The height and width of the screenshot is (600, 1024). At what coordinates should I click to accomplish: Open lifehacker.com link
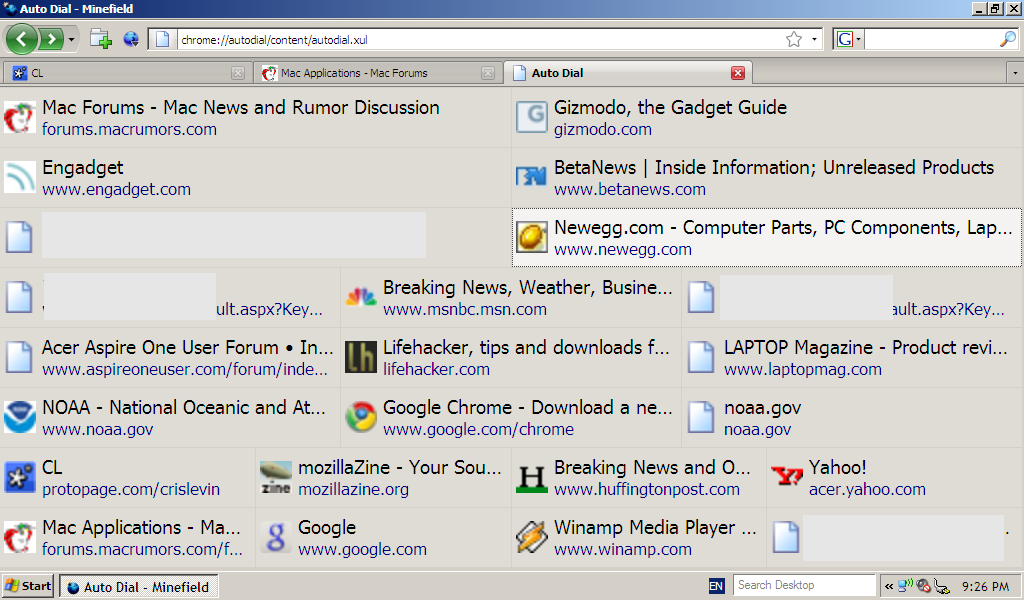[436, 370]
